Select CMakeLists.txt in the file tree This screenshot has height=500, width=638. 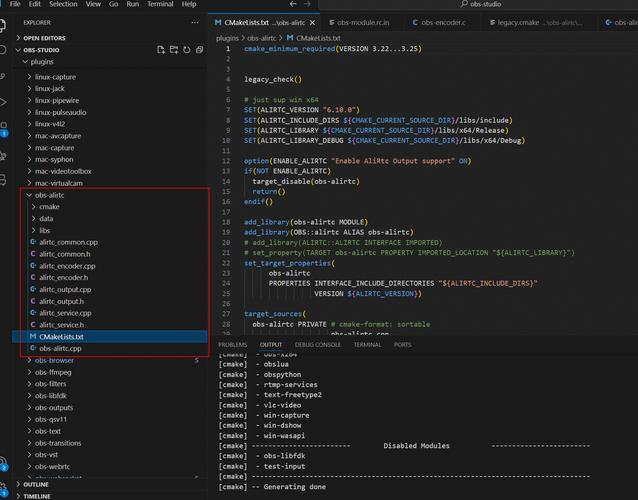110,336
